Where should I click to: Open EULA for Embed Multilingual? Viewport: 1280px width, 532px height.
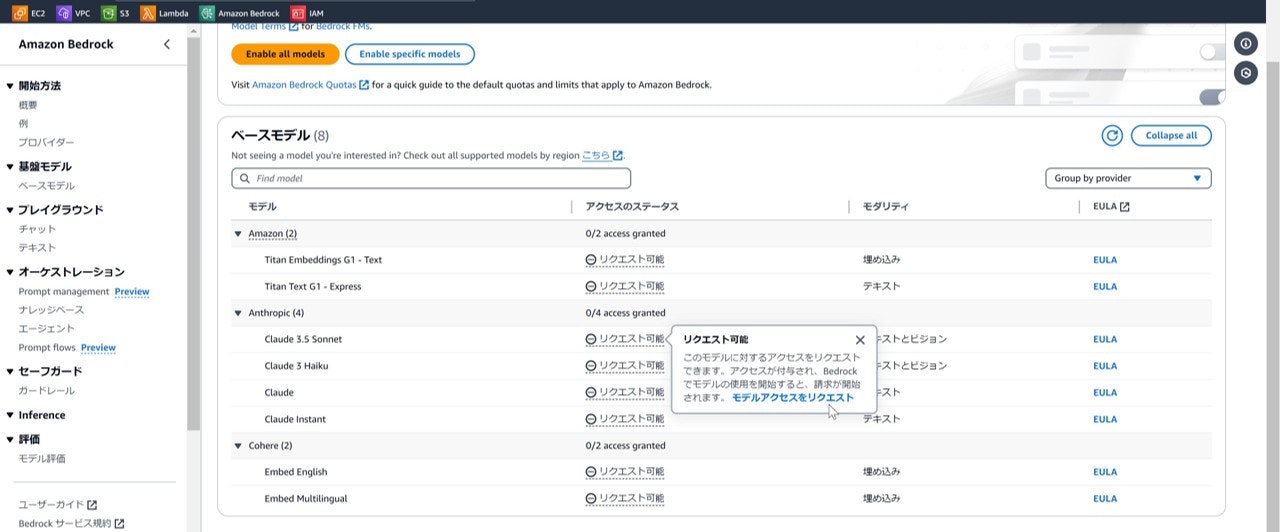(1105, 499)
